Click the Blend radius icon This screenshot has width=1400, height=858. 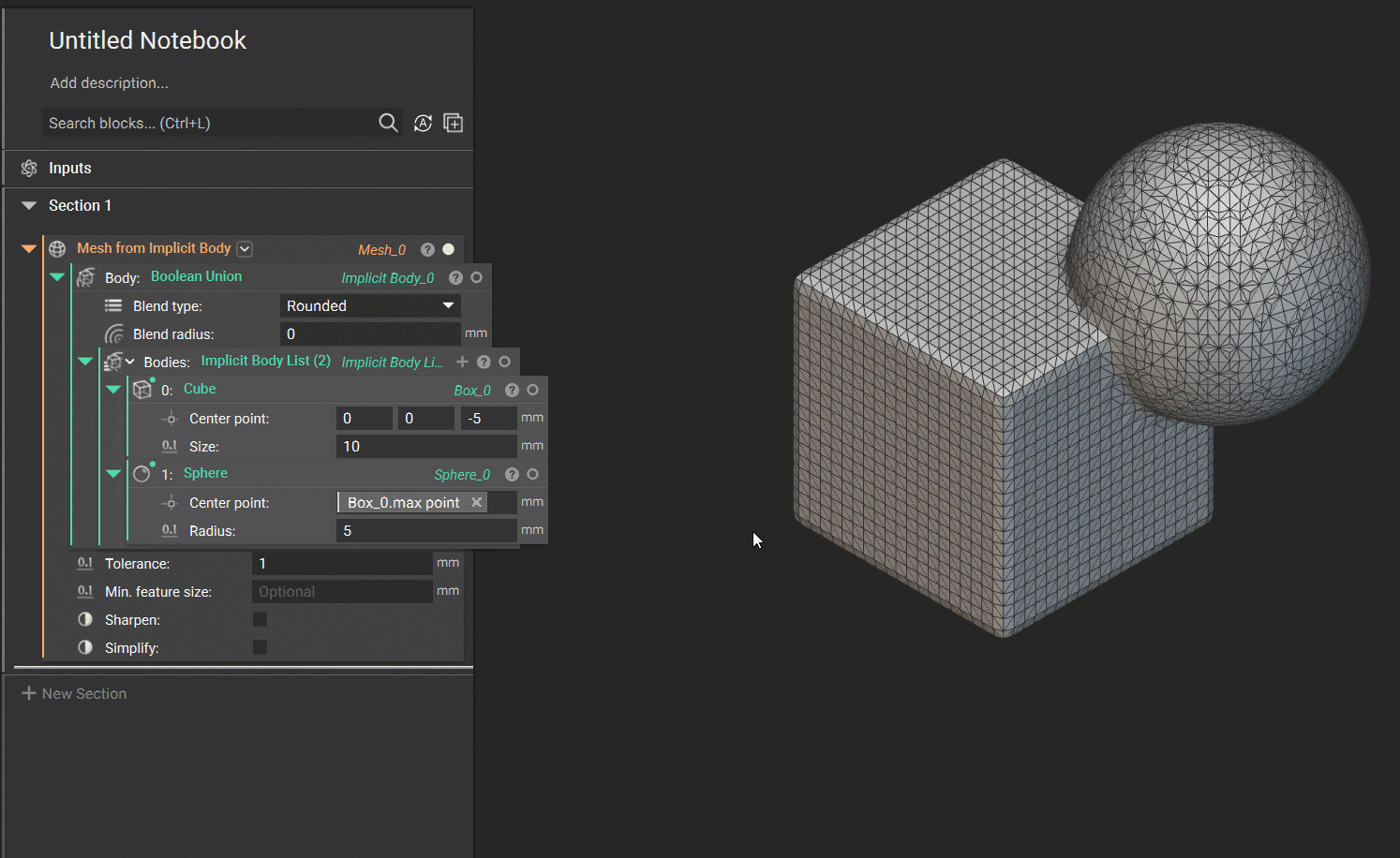[114, 333]
